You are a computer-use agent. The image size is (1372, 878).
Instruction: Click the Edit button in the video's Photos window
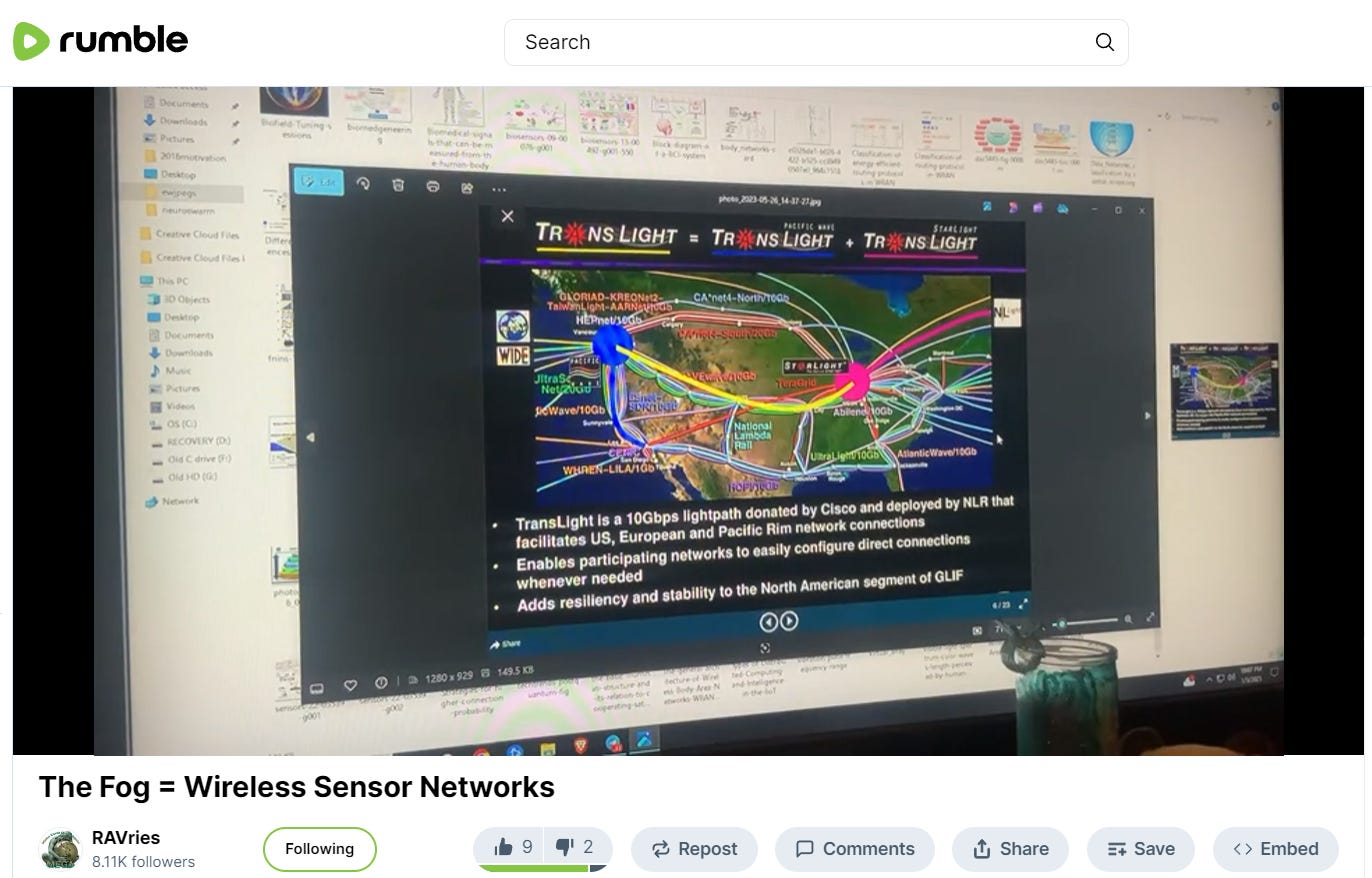[319, 182]
